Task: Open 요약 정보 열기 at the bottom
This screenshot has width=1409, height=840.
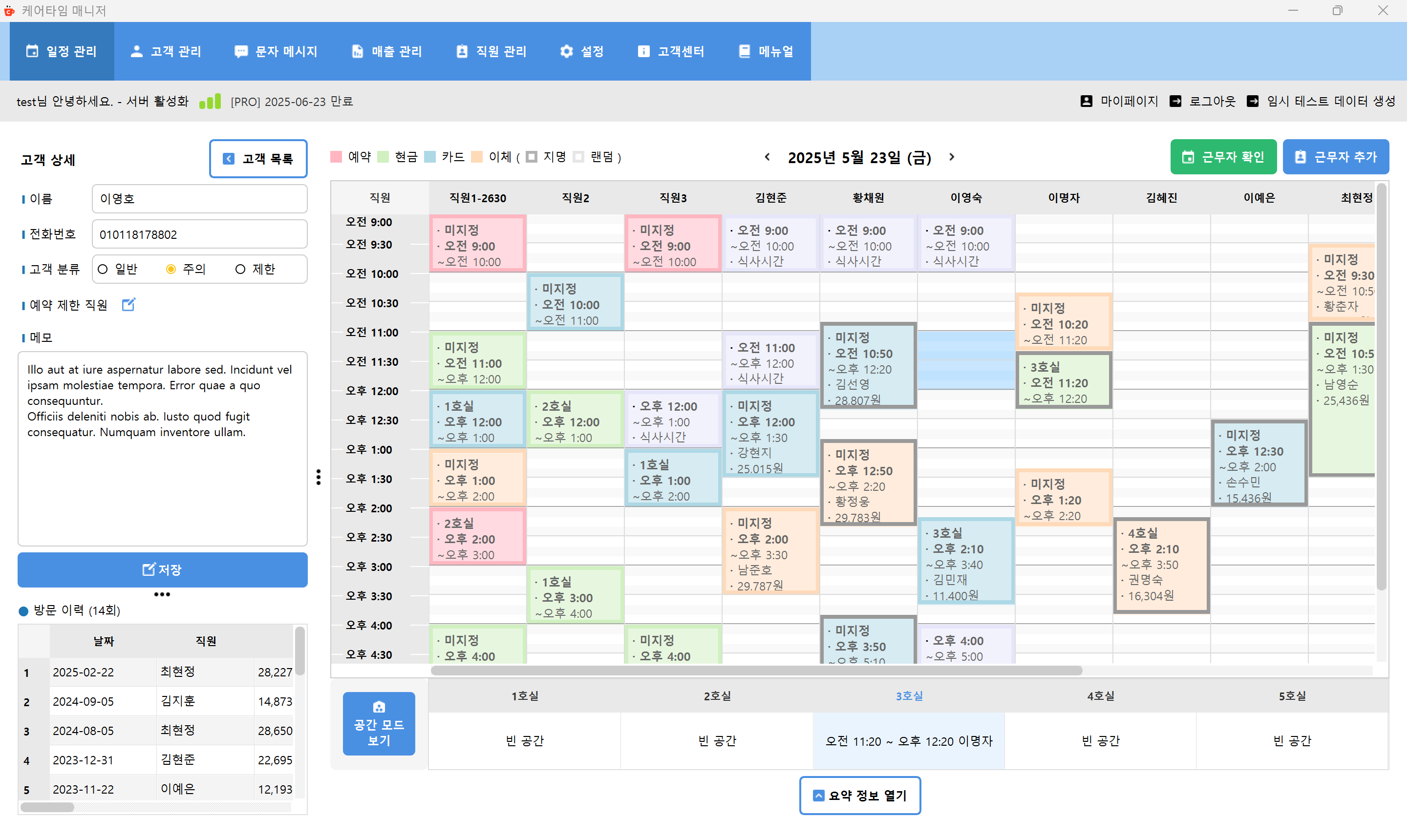Action: click(860, 795)
